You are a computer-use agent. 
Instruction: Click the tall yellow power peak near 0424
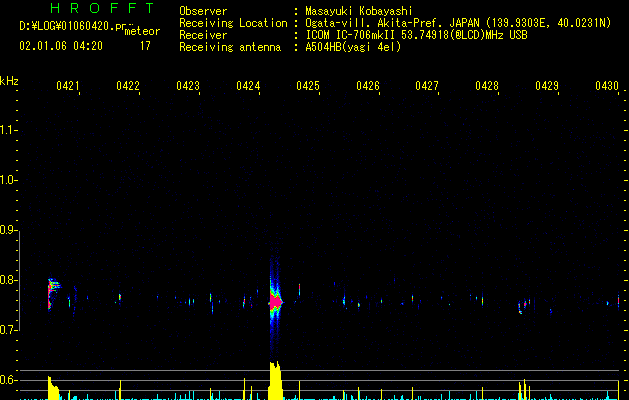275,380
